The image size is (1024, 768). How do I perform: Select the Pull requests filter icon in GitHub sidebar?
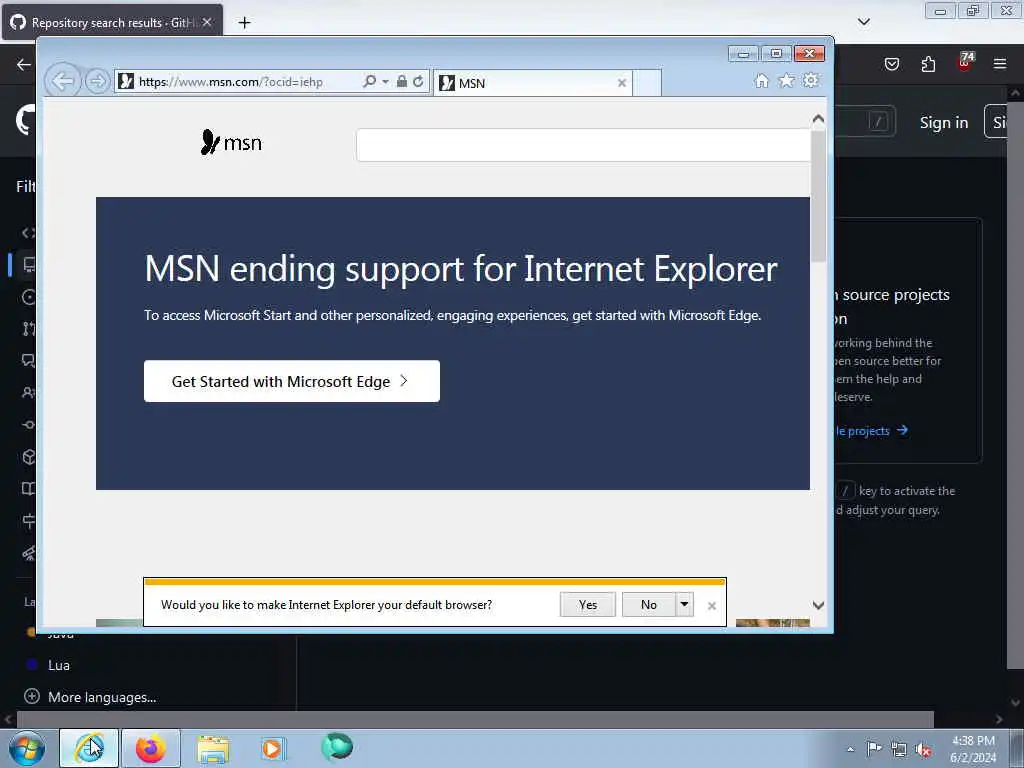coord(29,328)
